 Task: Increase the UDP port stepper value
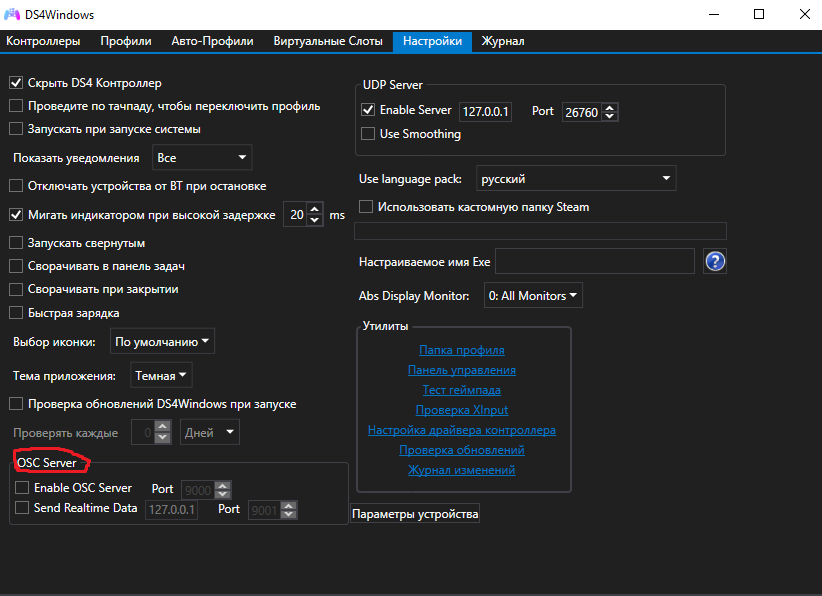click(610, 107)
